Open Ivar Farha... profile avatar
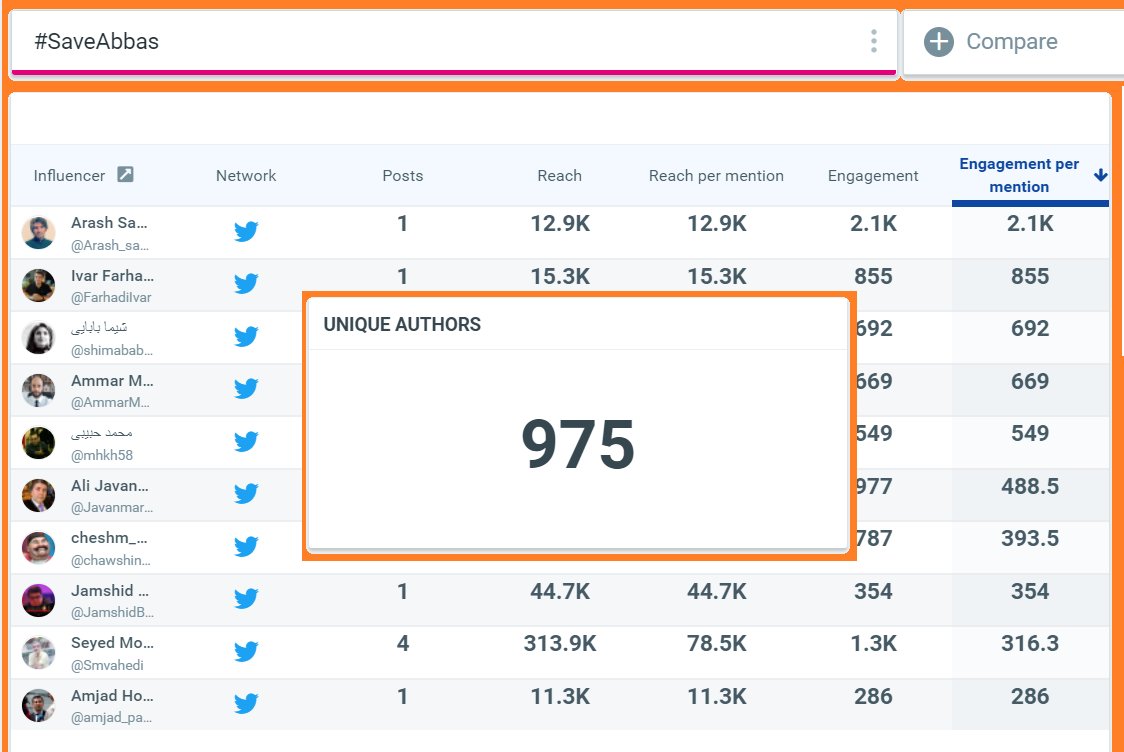This screenshot has width=1124, height=752. tap(39, 285)
